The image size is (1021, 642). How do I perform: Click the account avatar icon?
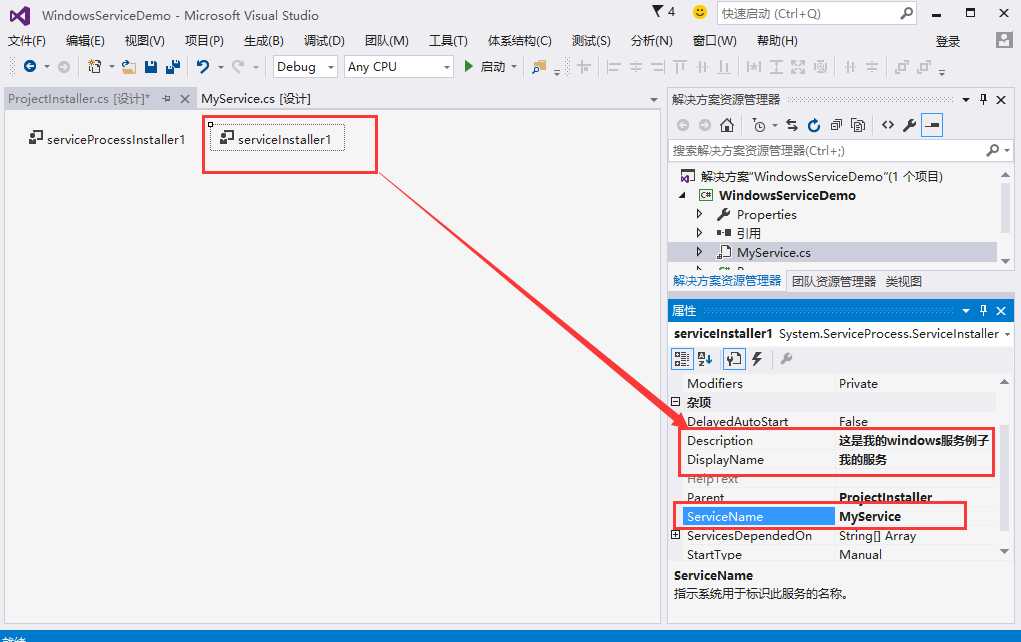[1003, 40]
